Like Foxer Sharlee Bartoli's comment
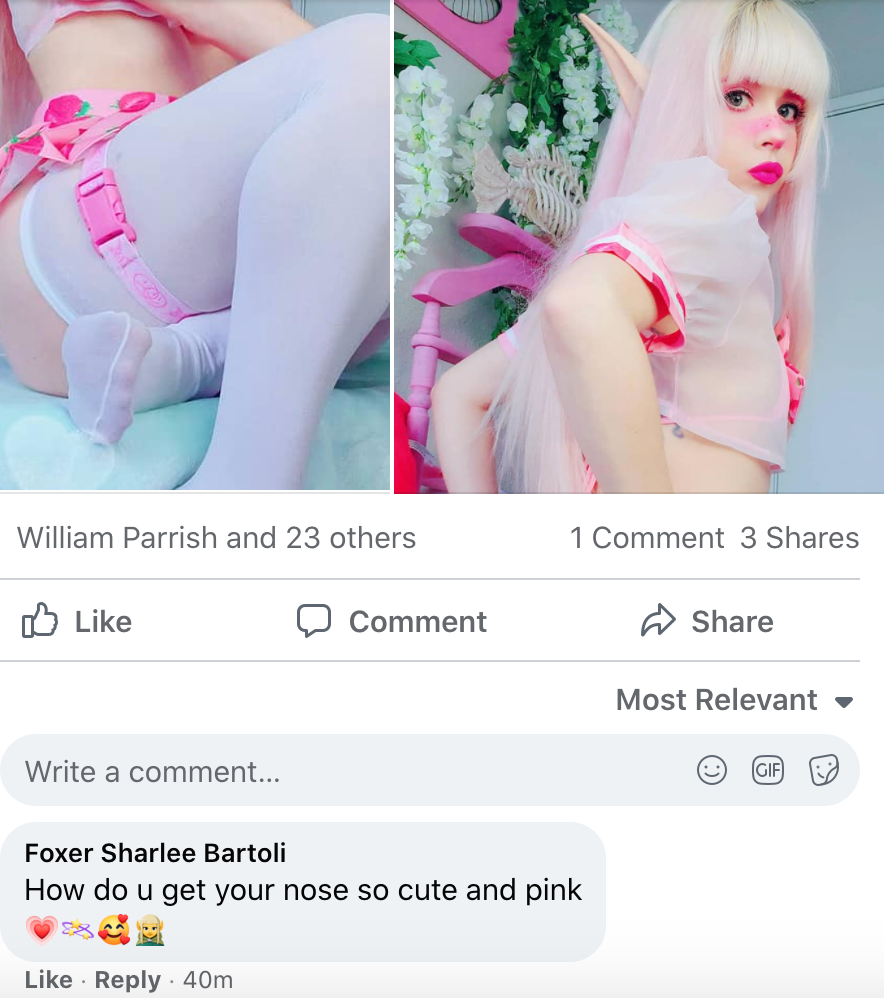The image size is (884, 998). click(48, 980)
